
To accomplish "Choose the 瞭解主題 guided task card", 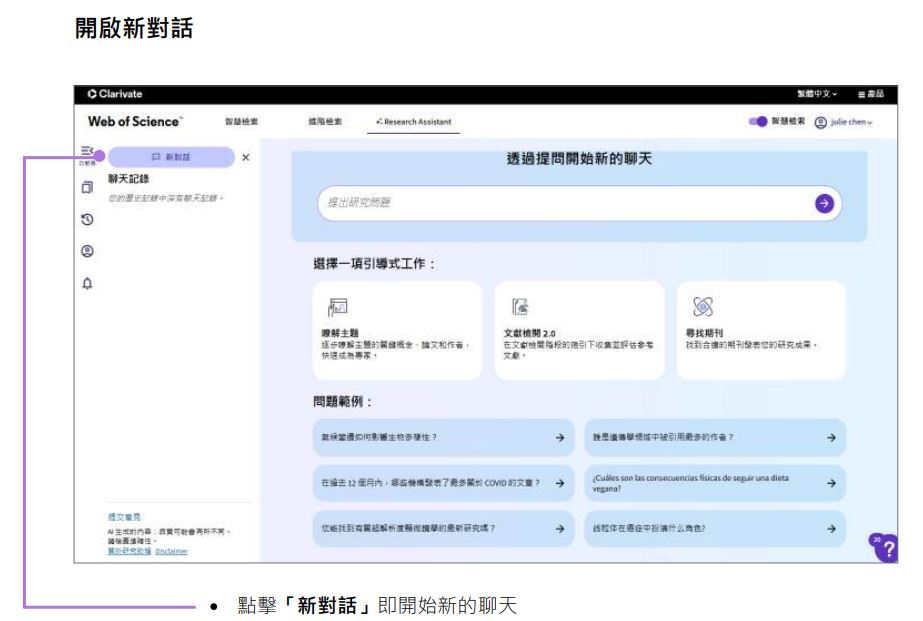I will [x=397, y=330].
